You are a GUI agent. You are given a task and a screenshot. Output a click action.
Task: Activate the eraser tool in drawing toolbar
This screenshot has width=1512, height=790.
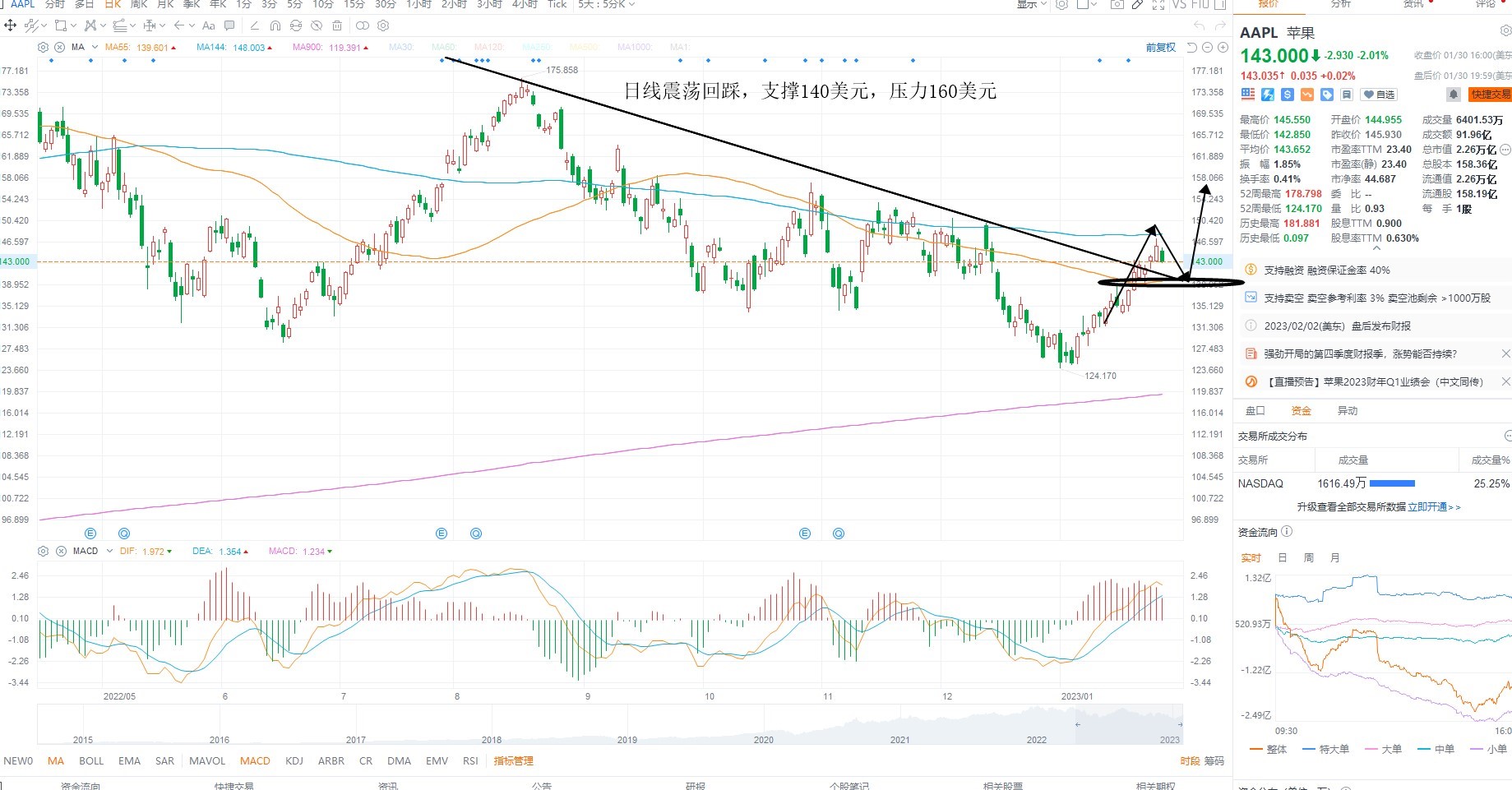pos(255,25)
